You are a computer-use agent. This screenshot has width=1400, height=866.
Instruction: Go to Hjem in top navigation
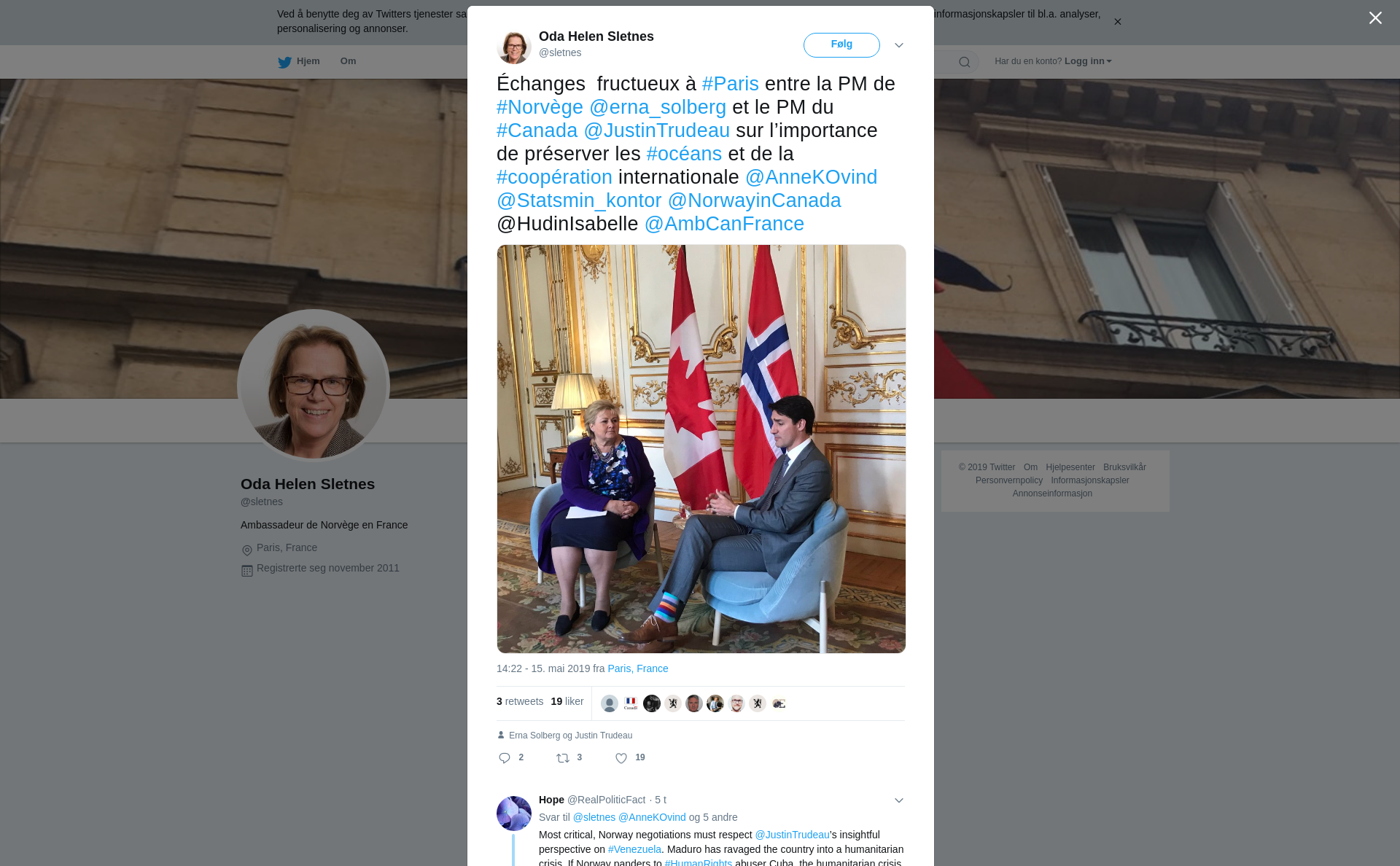[308, 61]
